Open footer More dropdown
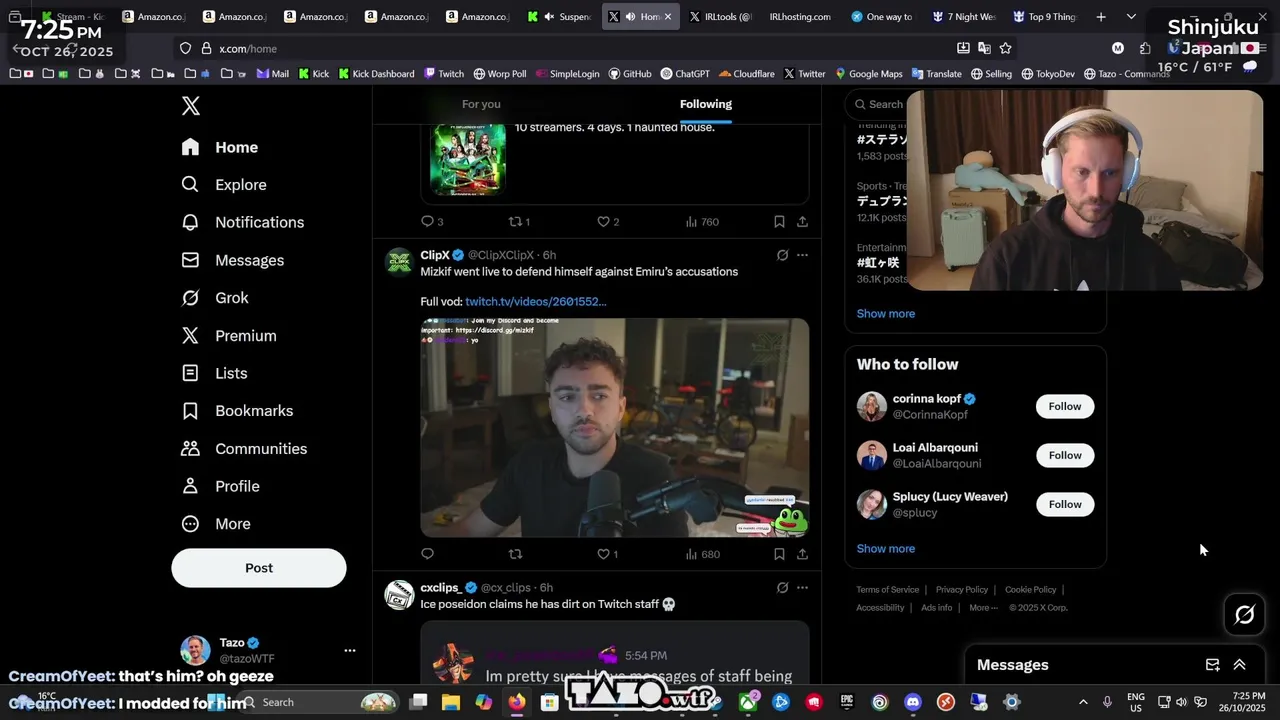Viewport: 1280px width, 720px height. click(x=983, y=607)
